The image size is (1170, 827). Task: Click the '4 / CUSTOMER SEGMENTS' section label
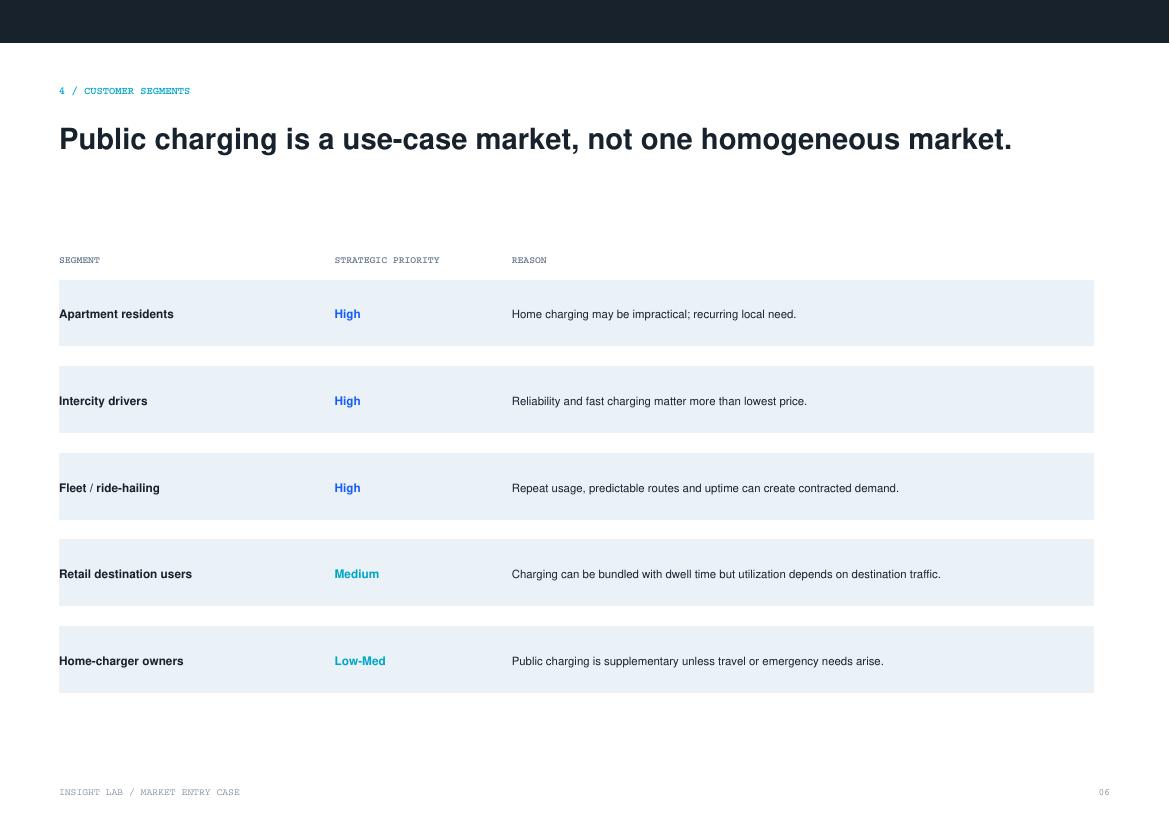coord(125,91)
